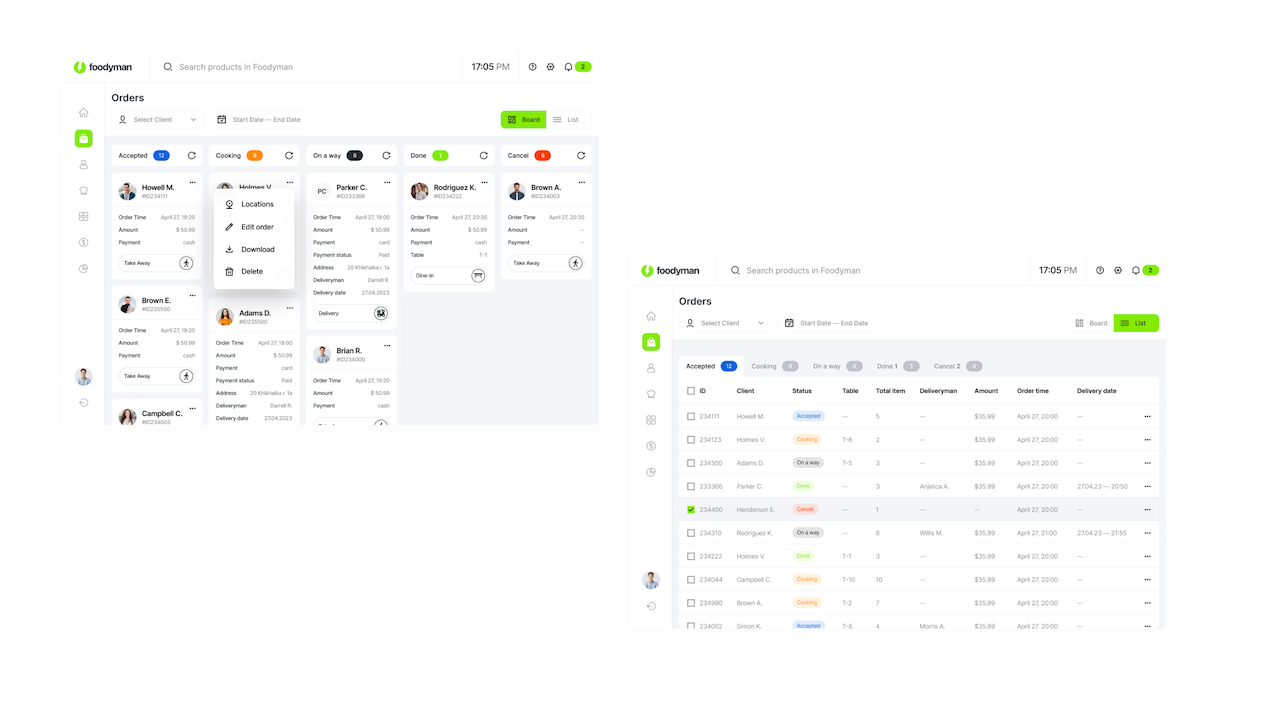Open more options on Howell M. card

192,182
